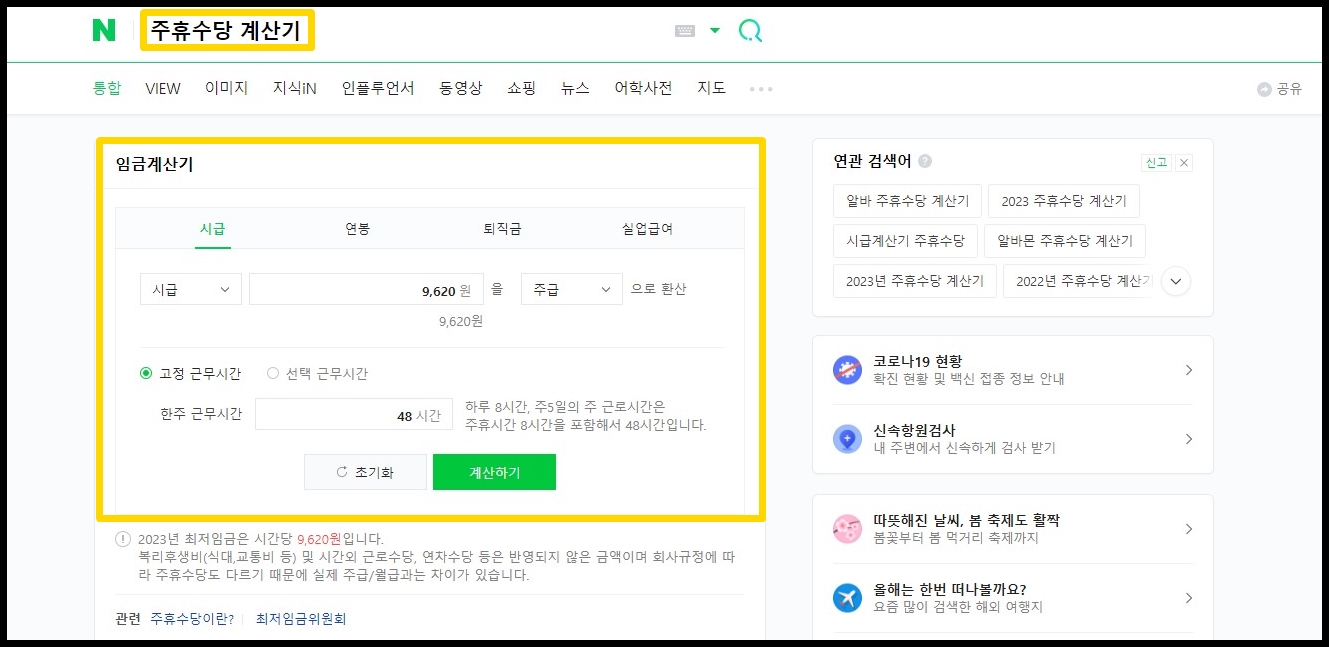Click the green 계산하기 button
The width and height of the screenshot is (1329, 647).
pos(494,472)
